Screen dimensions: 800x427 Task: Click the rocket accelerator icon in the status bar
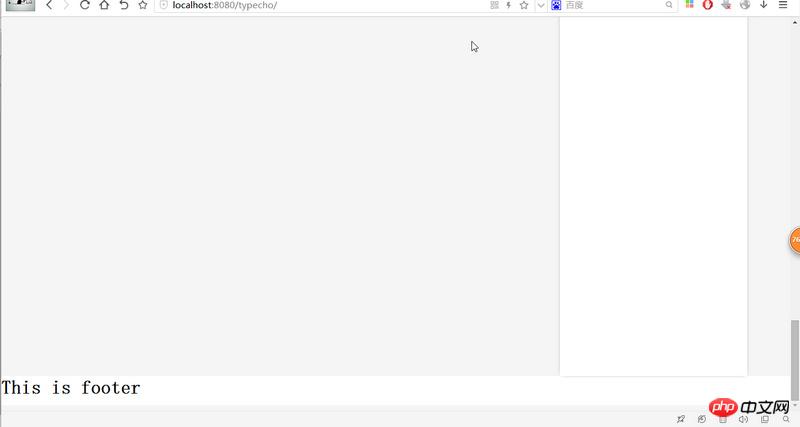pyautogui.click(x=681, y=419)
